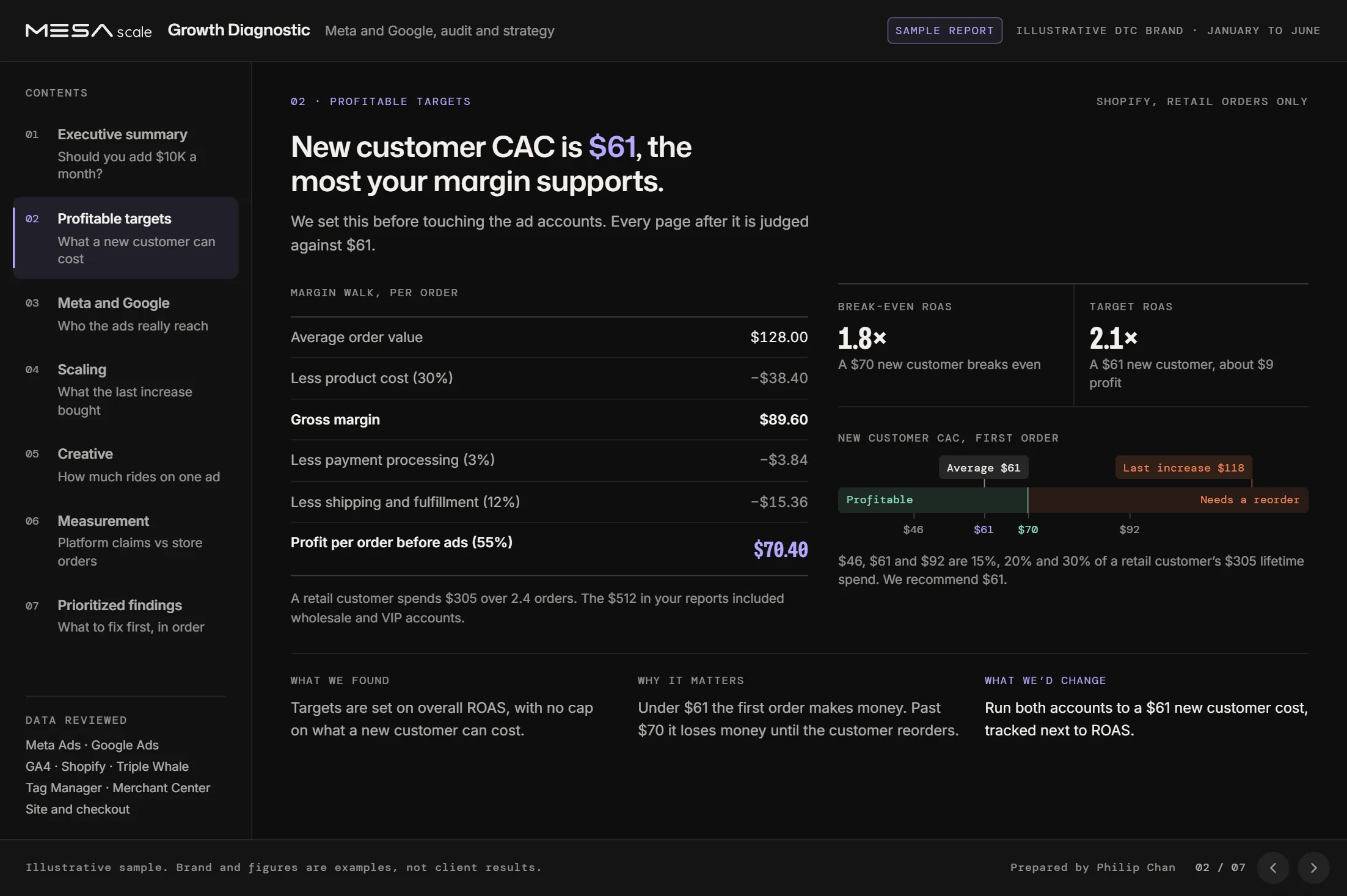Go to the previous page arrow
Screen dimensions: 1347x896
pos(1273,868)
